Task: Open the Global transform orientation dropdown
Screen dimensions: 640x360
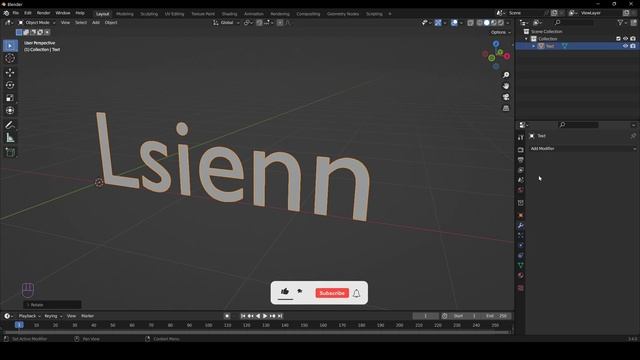Action: (x=226, y=23)
